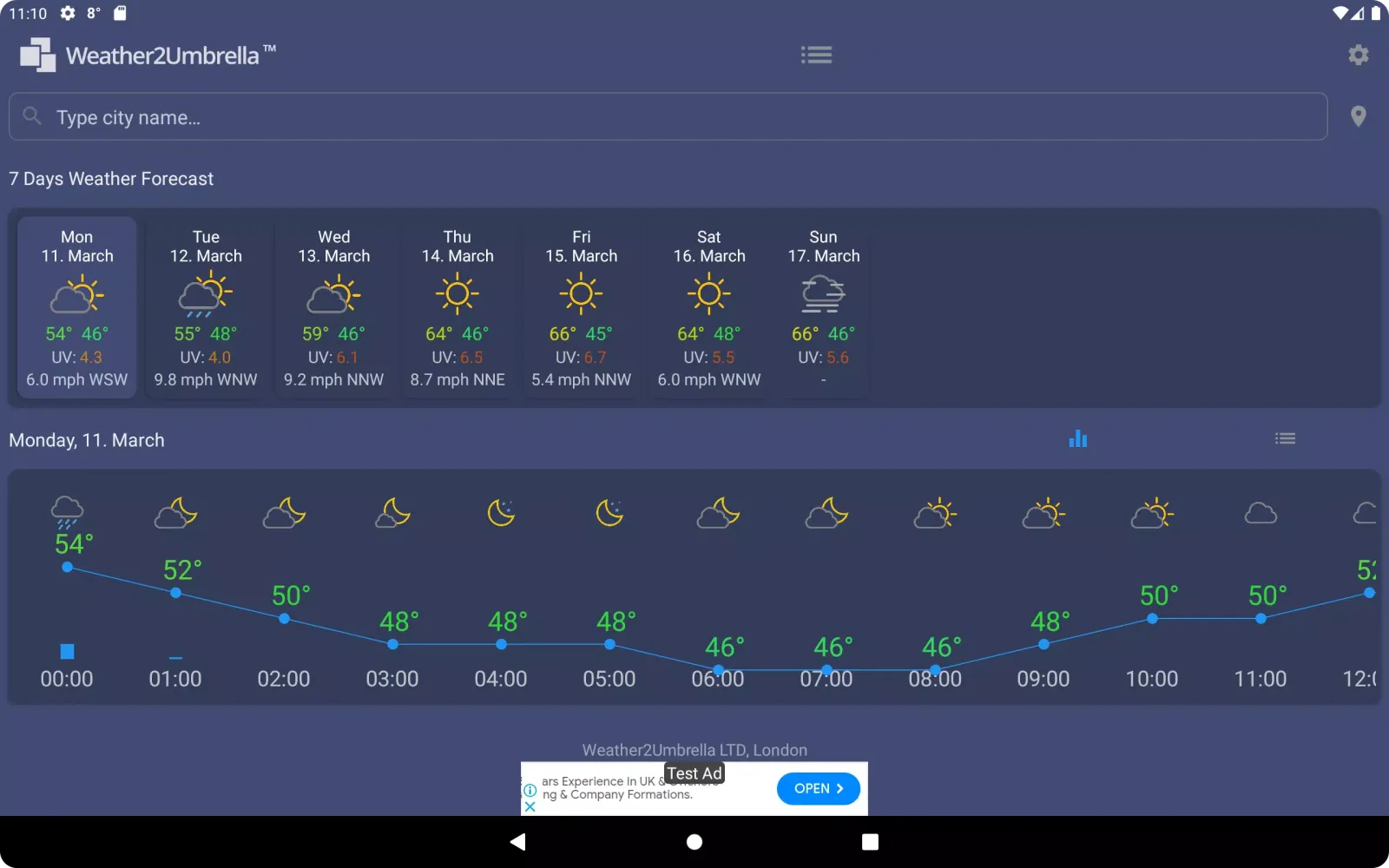
Task: Close the ad with the X icon
Action: point(530,807)
